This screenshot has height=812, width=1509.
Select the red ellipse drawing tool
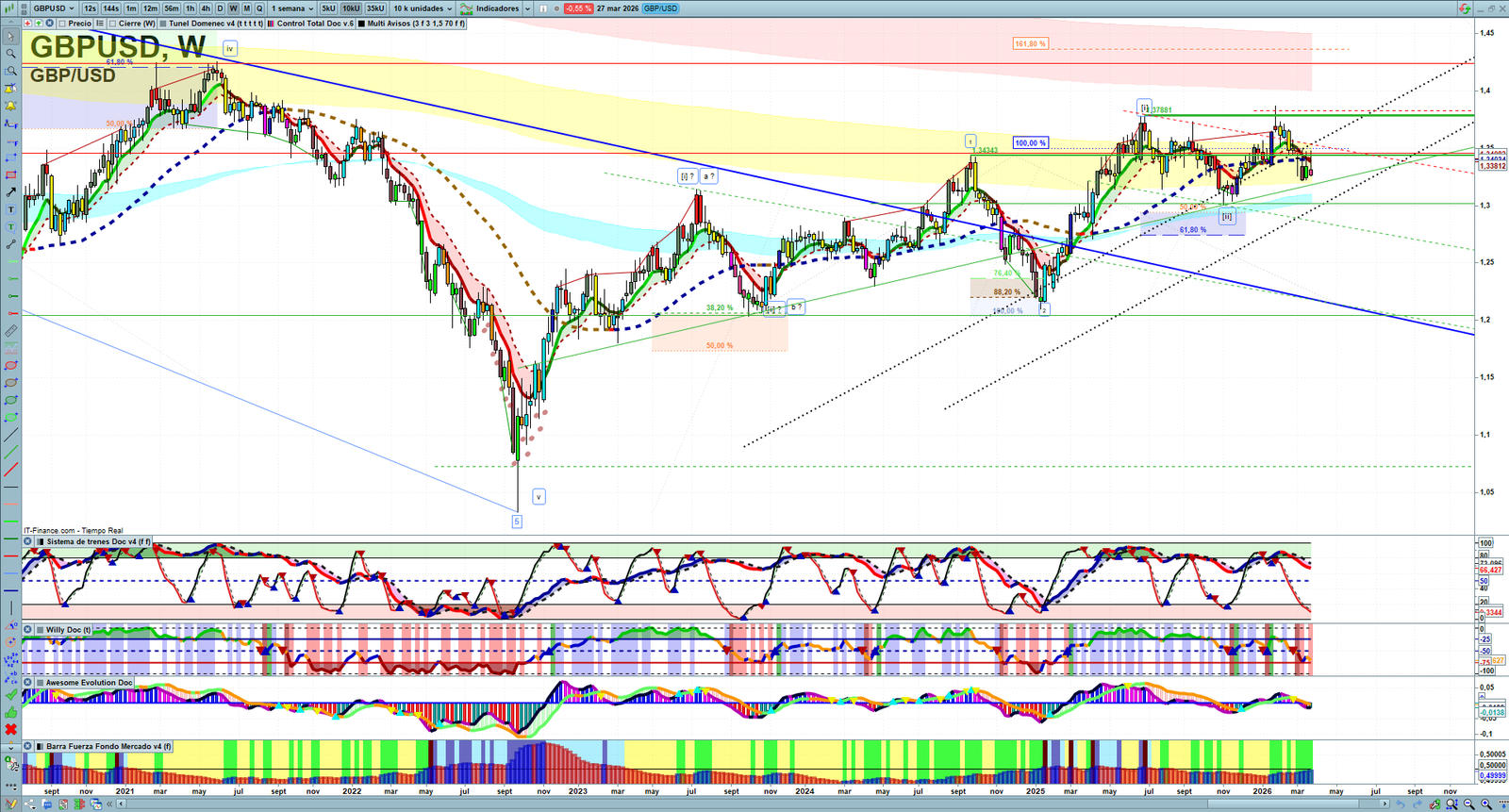[x=10, y=365]
